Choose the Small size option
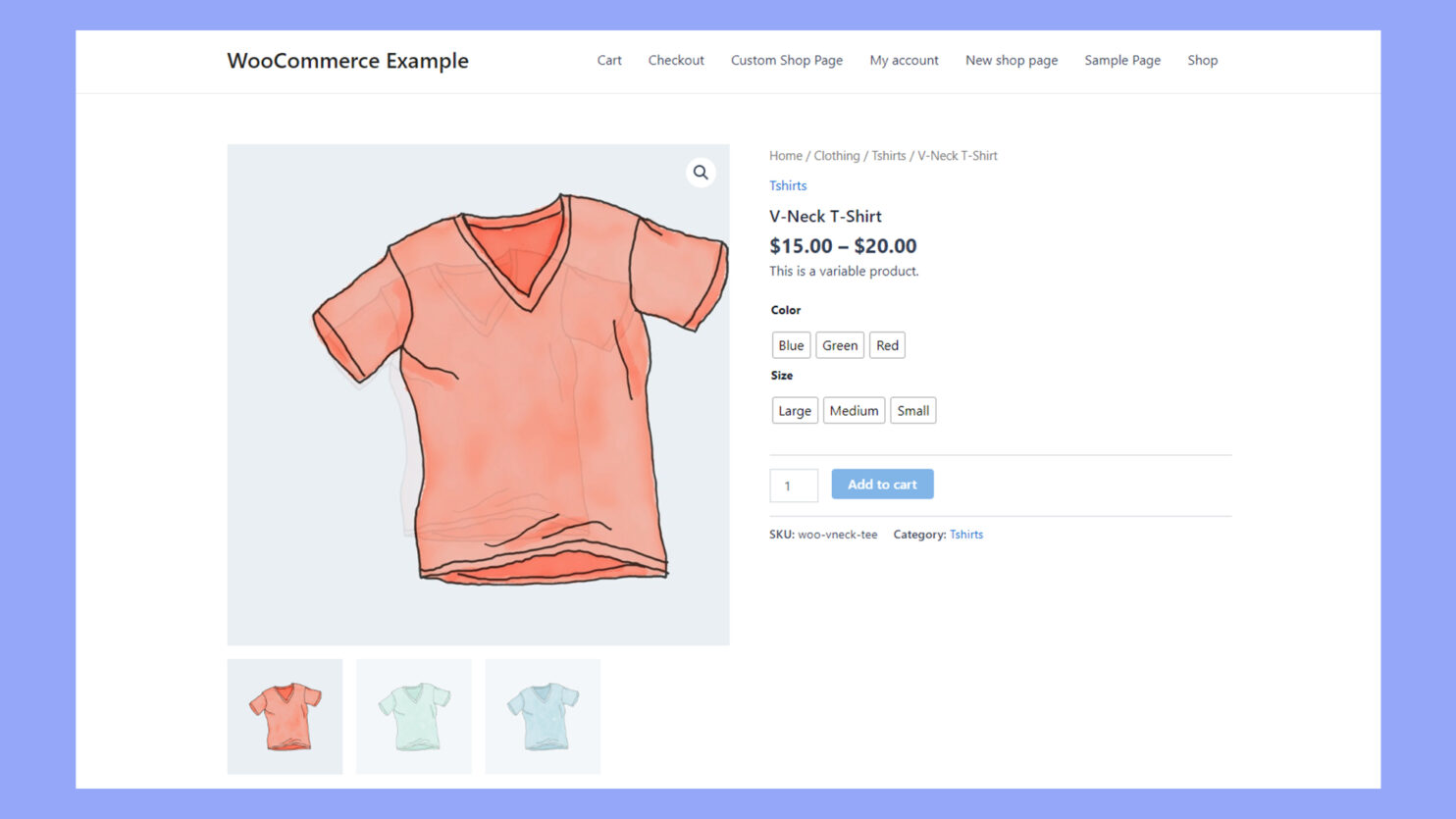Viewport: 1456px width, 819px height. click(912, 410)
